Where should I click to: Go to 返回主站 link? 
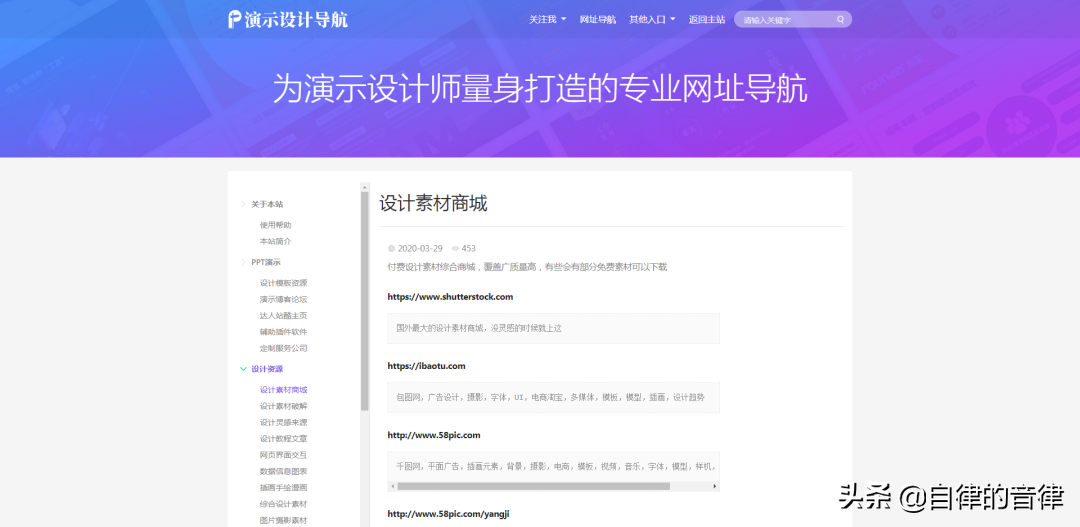coord(707,19)
